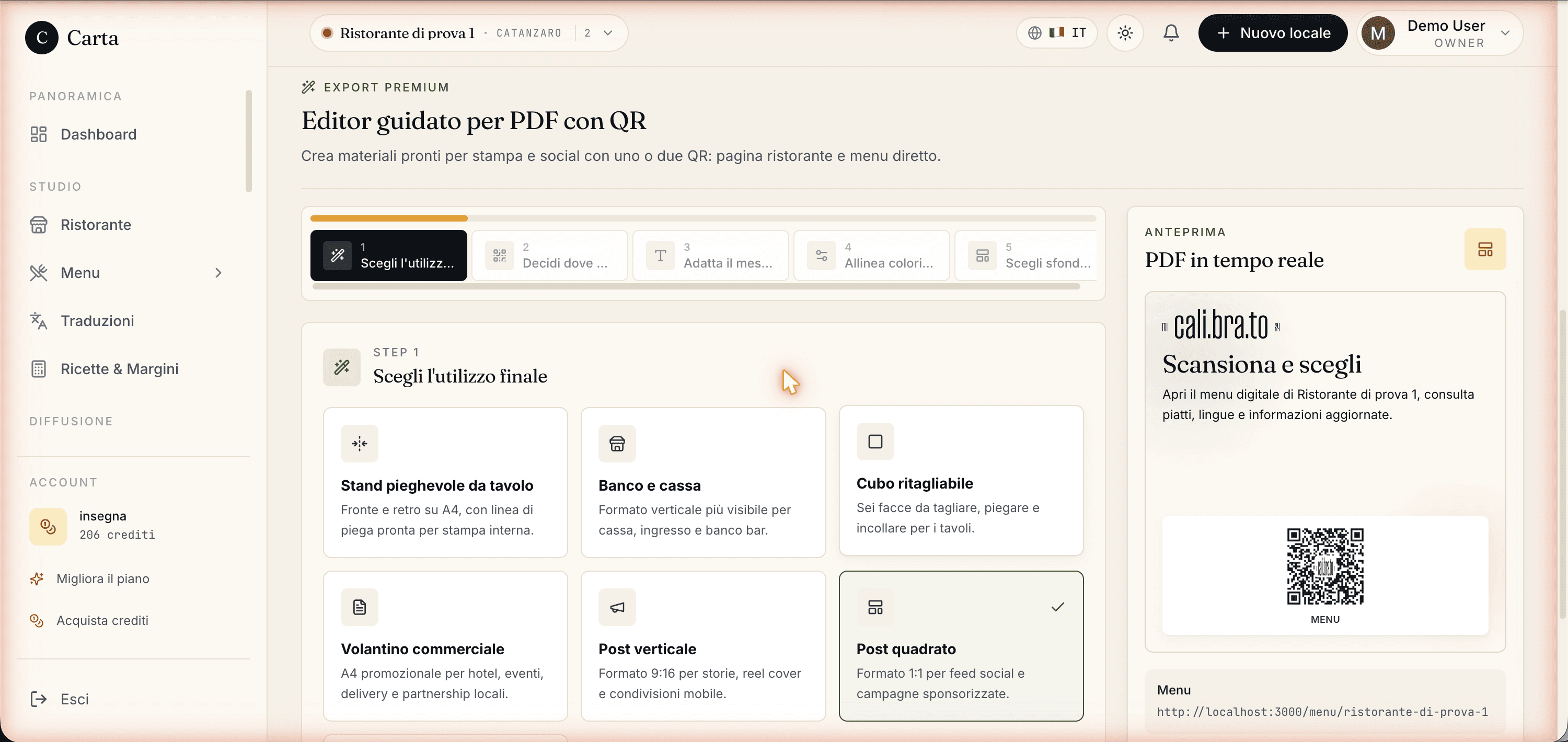Click the layout icon in Anteprima header
The image size is (1568, 742).
1484,250
